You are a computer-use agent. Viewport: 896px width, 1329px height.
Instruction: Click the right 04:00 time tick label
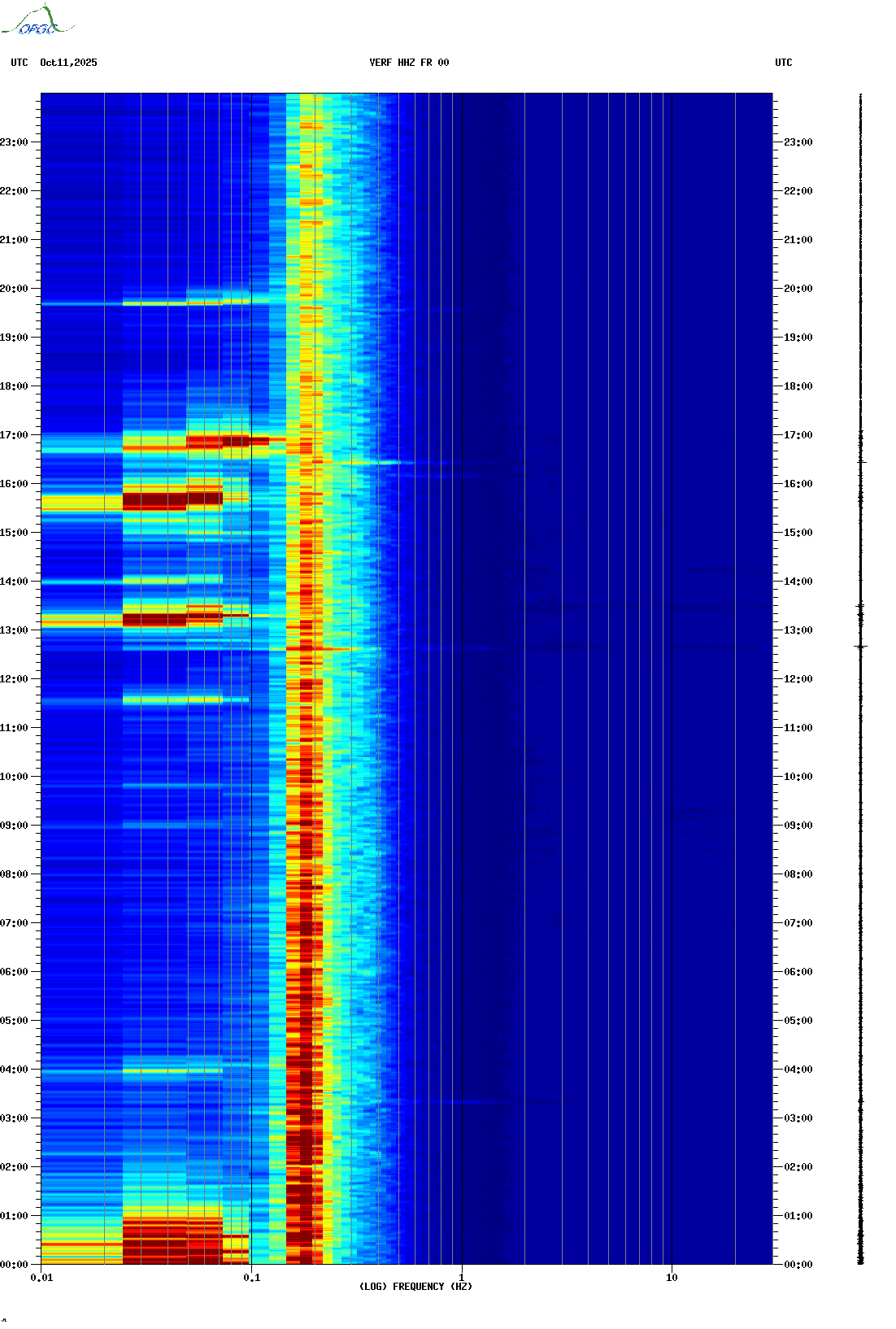[x=798, y=1070]
